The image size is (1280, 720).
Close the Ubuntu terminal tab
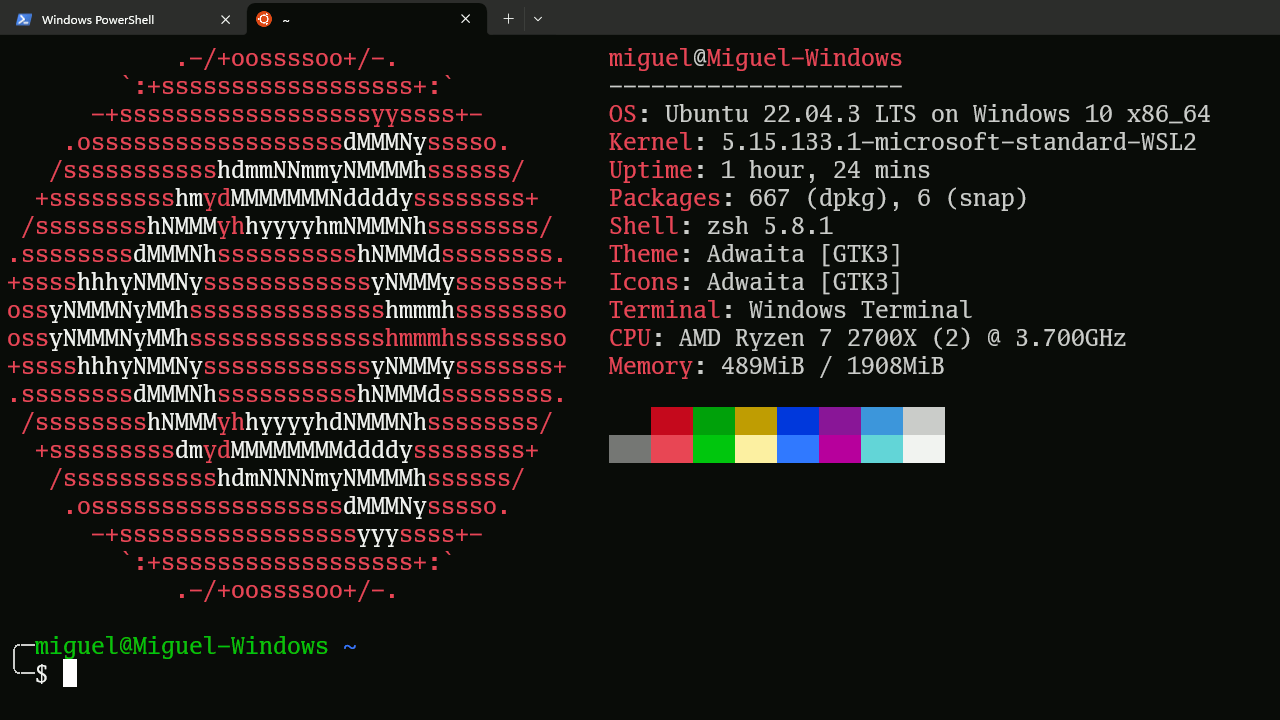tap(465, 19)
